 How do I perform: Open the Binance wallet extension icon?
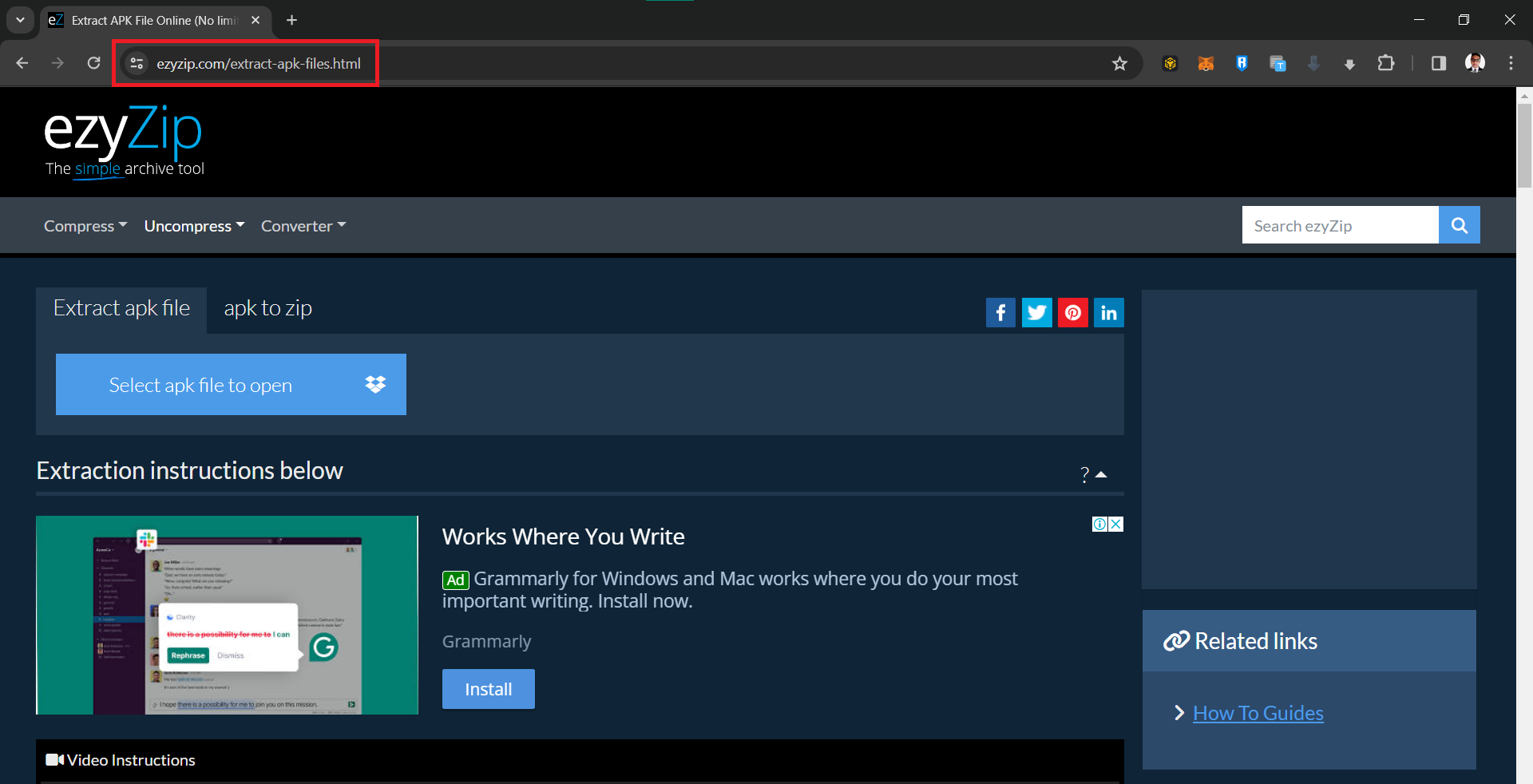pos(1170,63)
